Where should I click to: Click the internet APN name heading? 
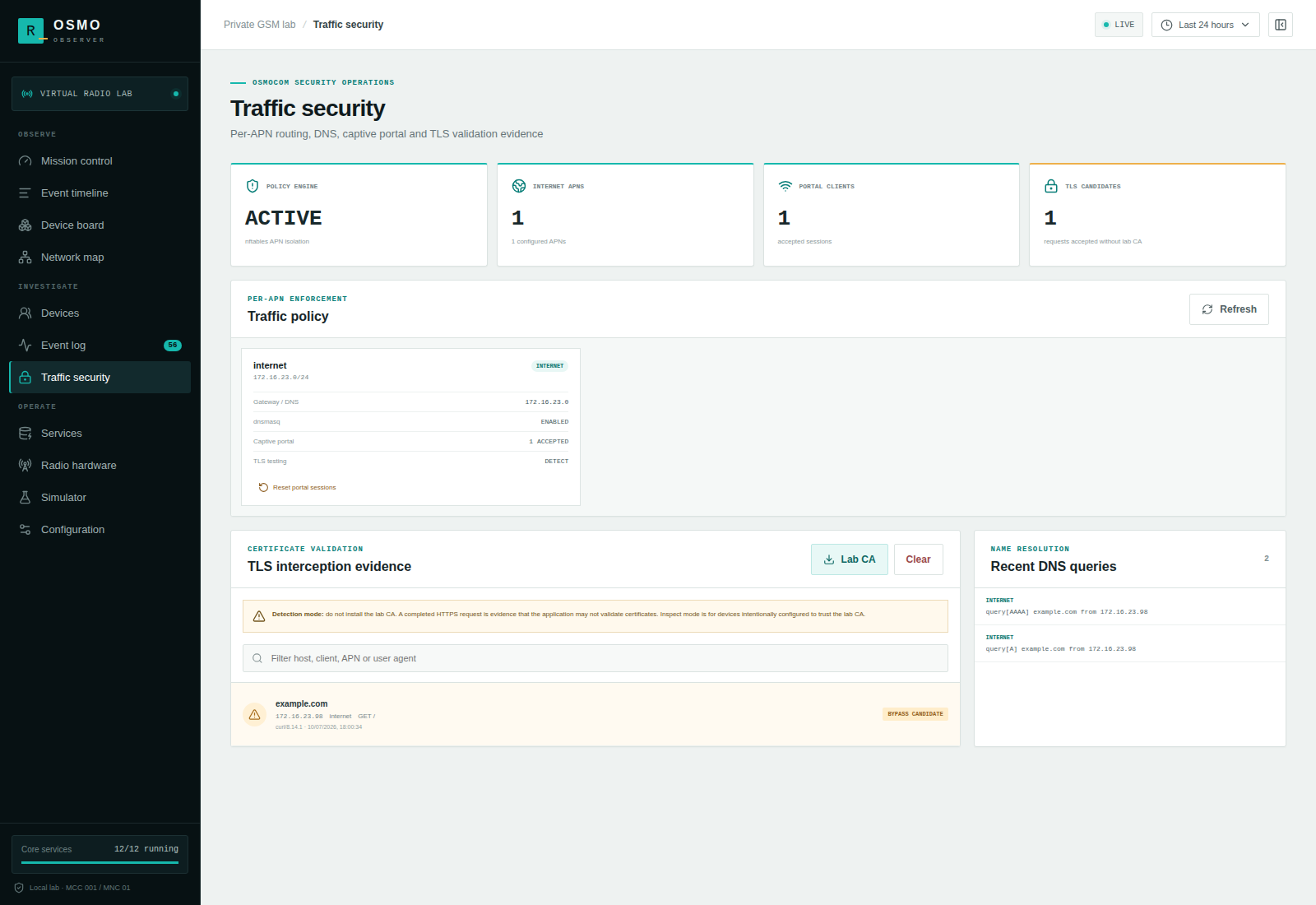point(270,365)
